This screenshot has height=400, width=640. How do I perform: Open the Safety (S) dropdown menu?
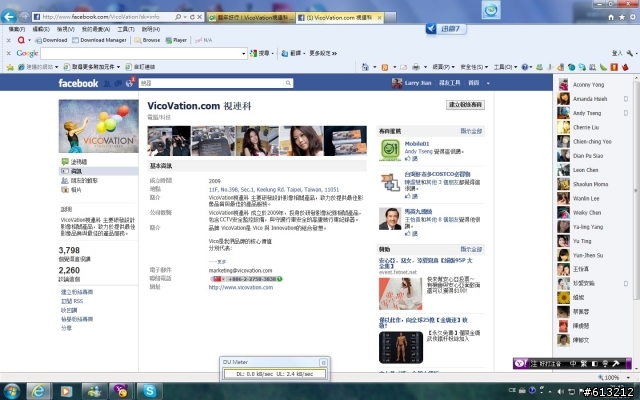point(474,67)
